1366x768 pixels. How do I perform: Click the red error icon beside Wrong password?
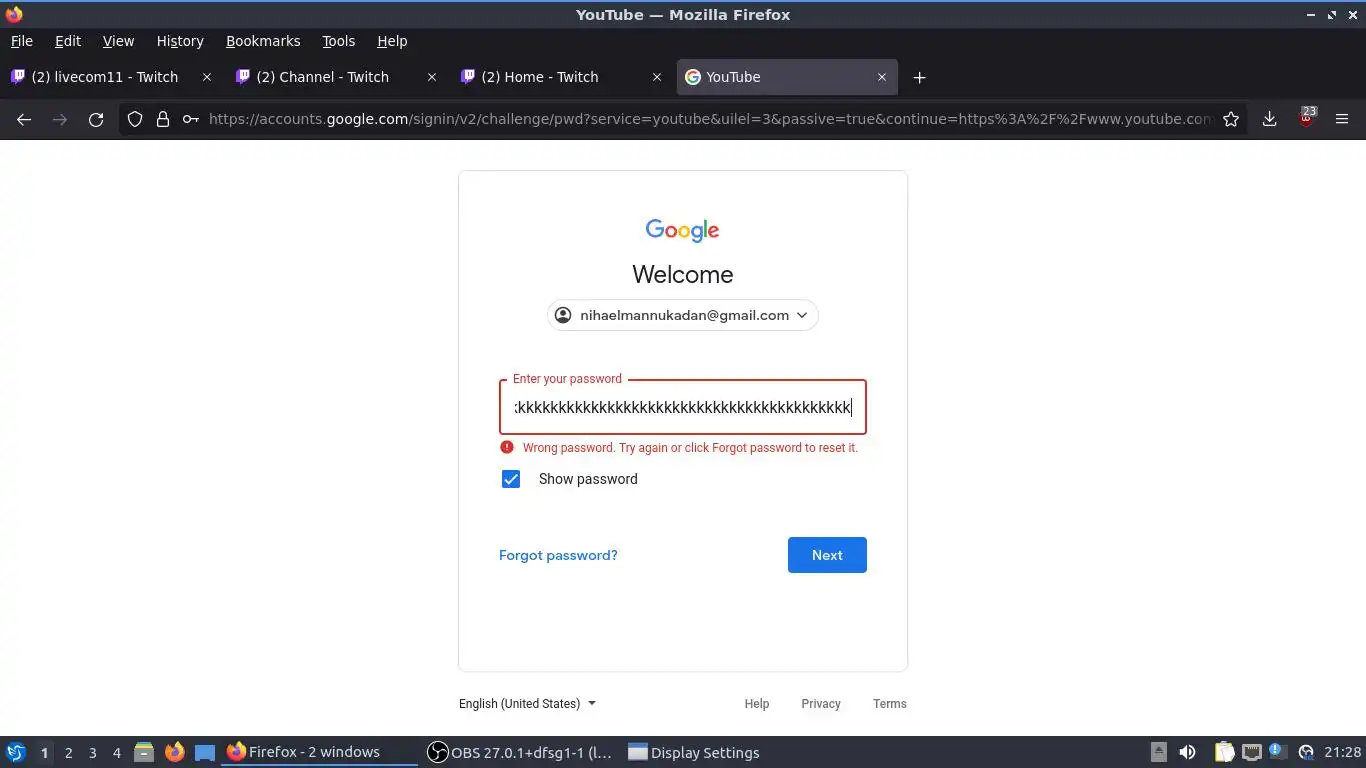click(x=507, y=447)
